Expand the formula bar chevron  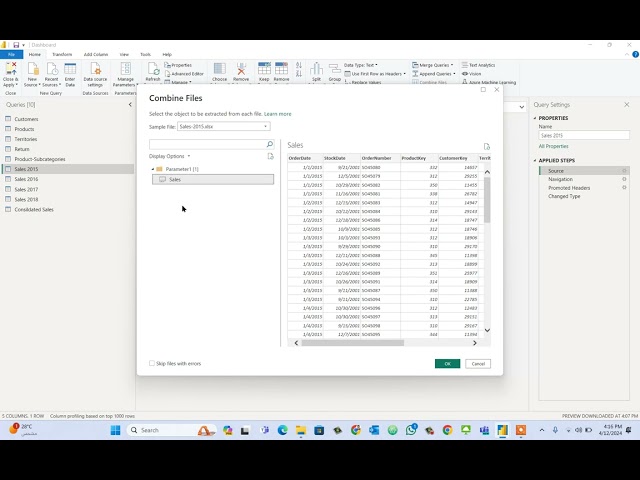(x=522, y=107)
